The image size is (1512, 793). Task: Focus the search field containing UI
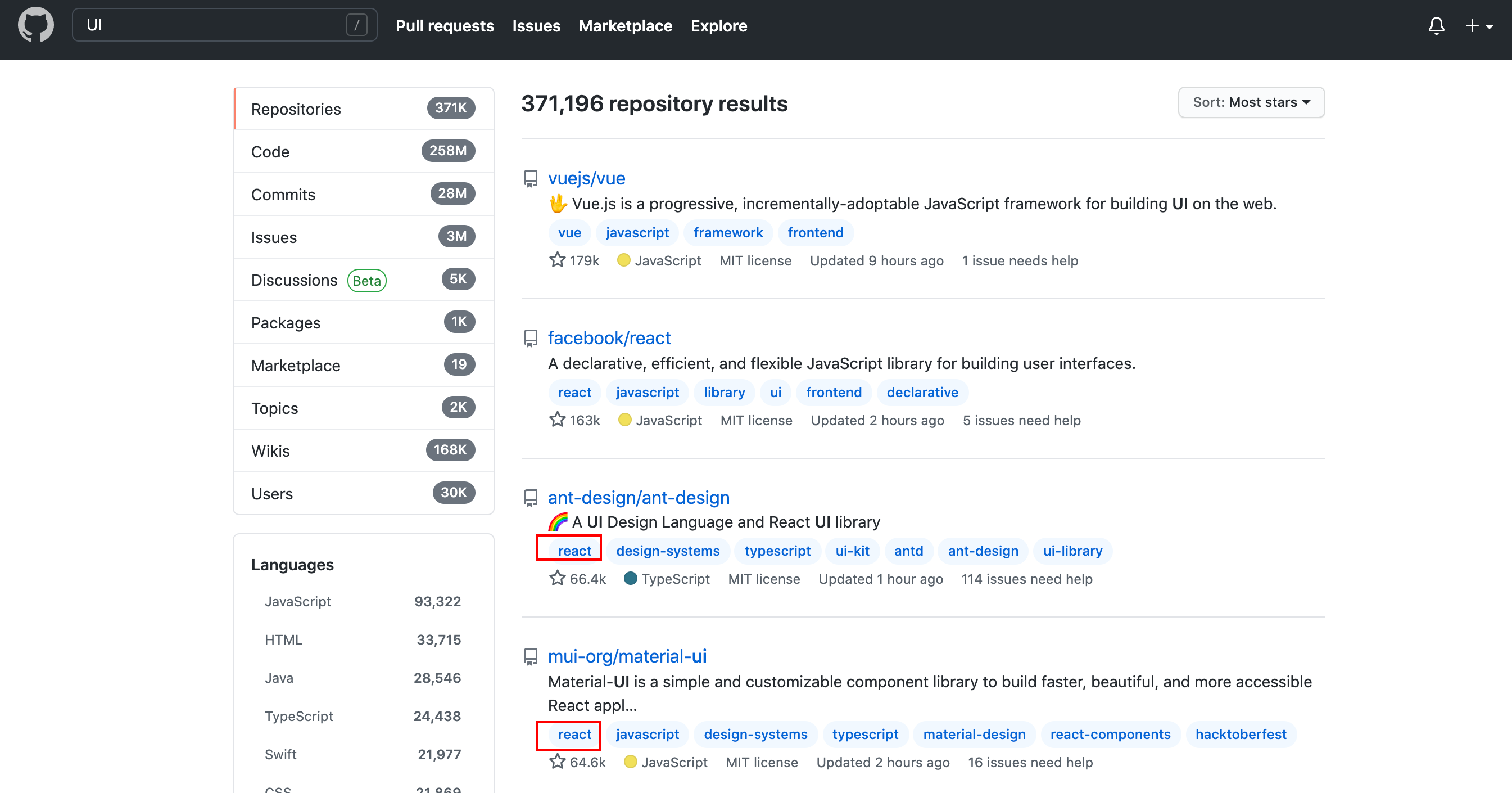224,25
